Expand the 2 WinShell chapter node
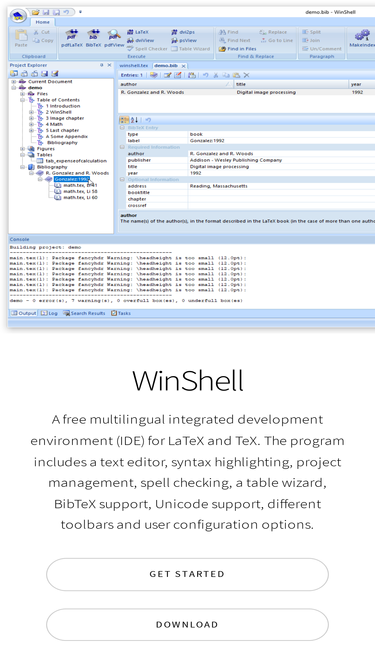The width and height of the screenshot is (375, 667). (x=31, y=112)
